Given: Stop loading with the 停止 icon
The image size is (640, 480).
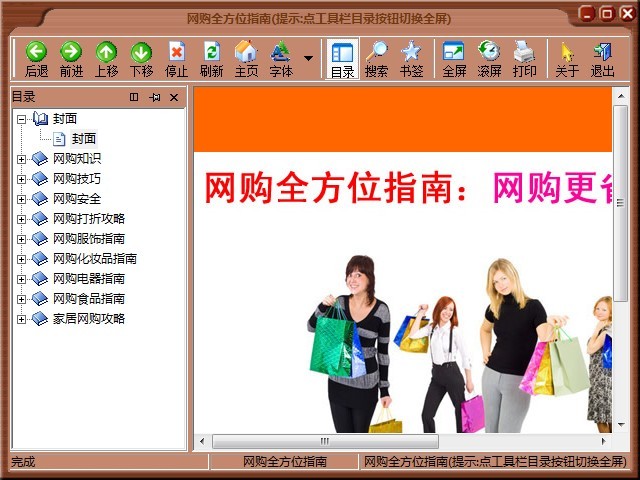Looking at the screenshot, I should pyautogui.click(x=176, y=59).
